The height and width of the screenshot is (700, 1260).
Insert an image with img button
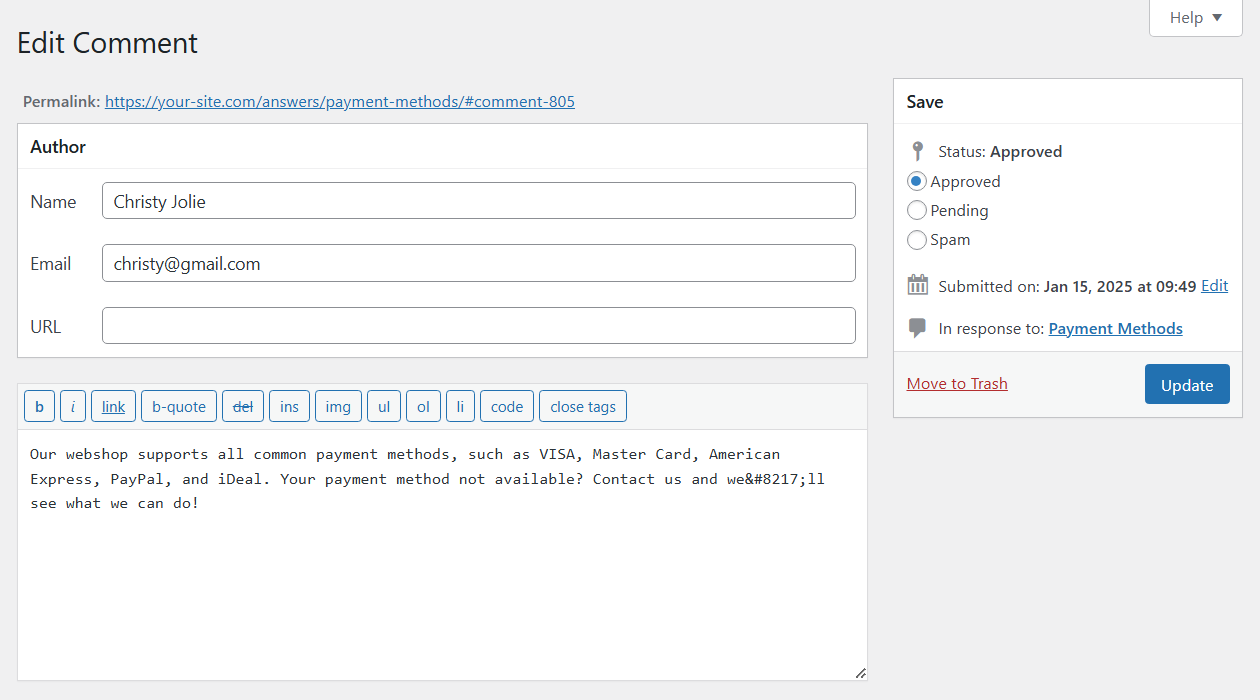coord(338,406)
